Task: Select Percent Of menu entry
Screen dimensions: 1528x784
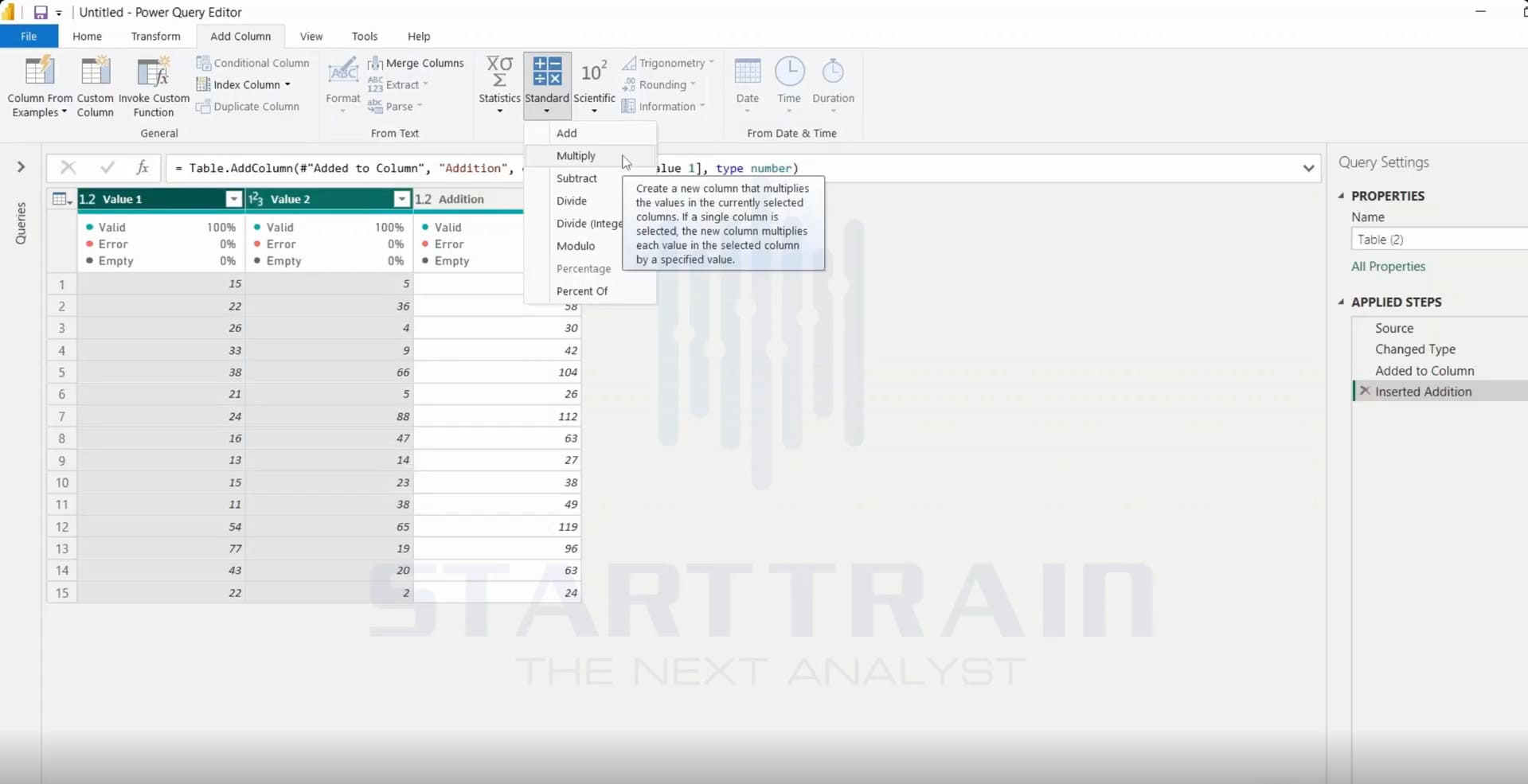Action: point(590,291)
